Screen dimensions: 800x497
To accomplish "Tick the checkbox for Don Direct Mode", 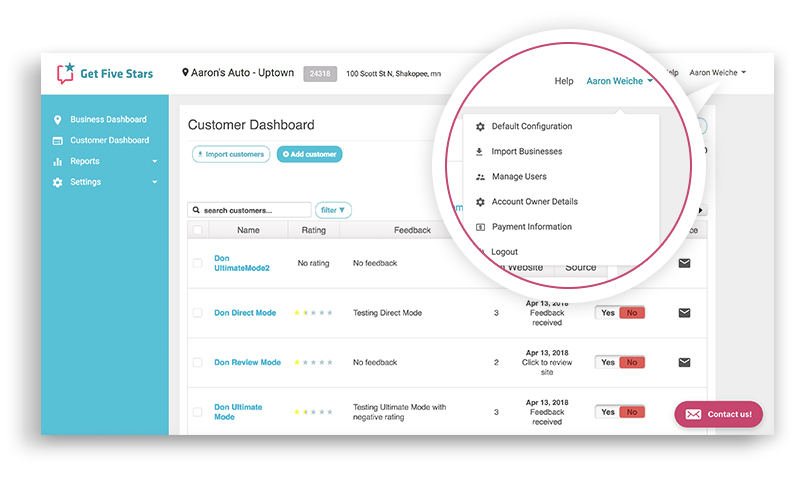I will [197, 313].
